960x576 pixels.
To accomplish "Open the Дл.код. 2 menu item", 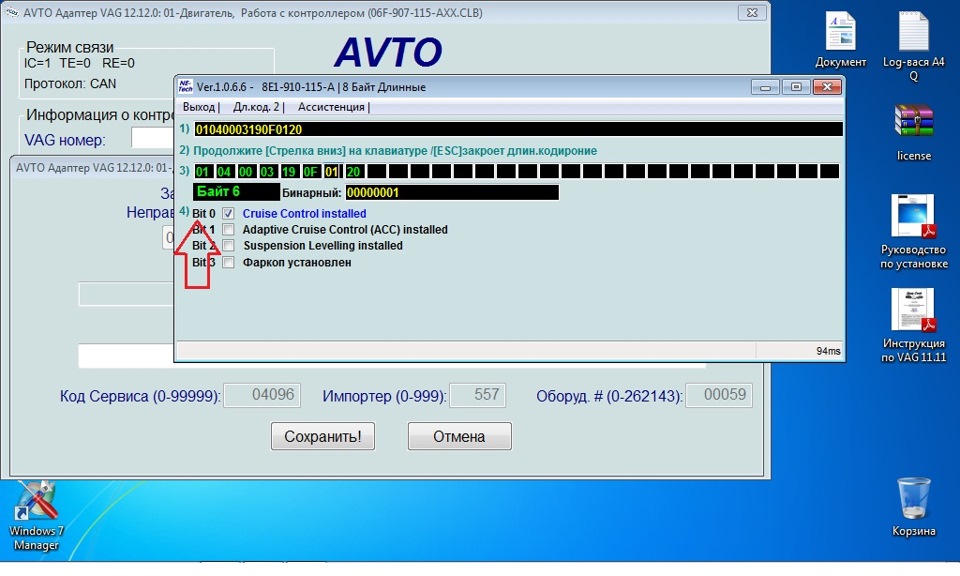I will pos(256,107).
